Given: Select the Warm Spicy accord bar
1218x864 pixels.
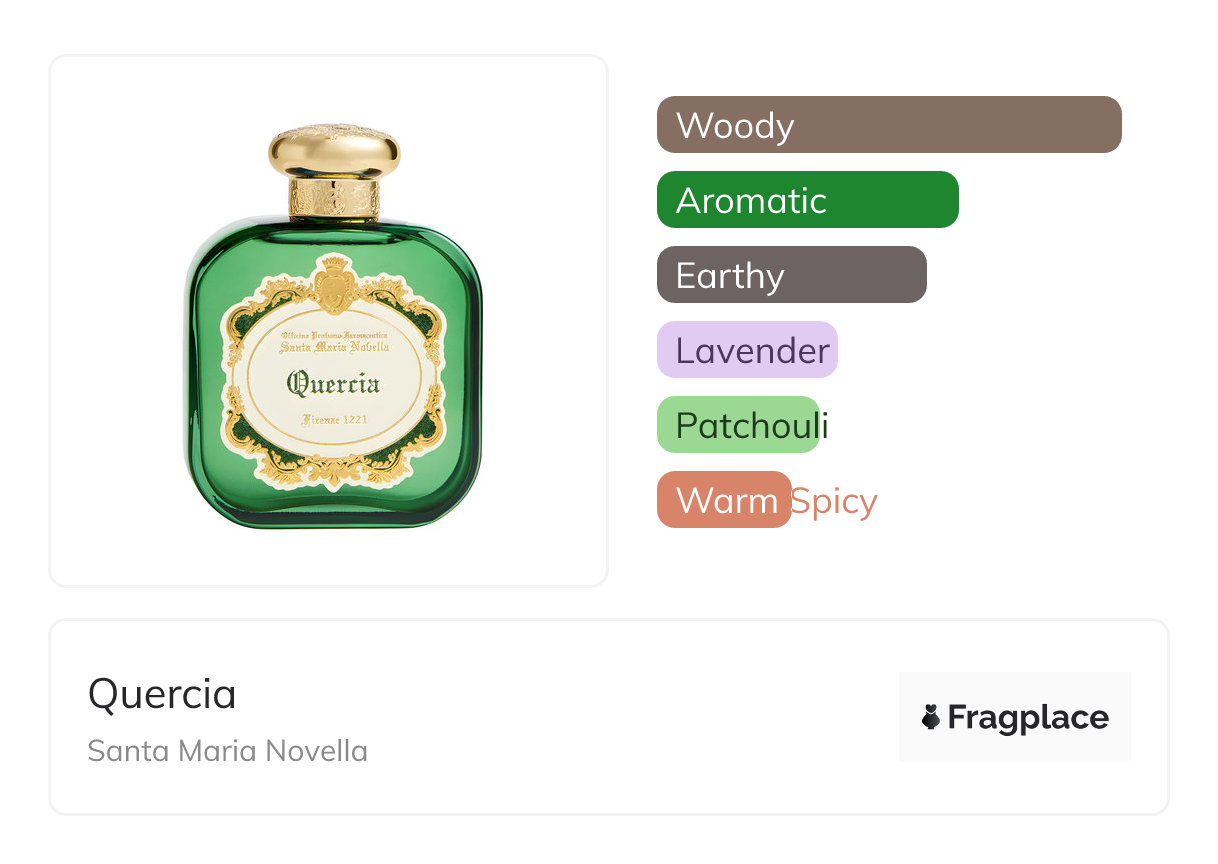Looking at the screenshot, I should pos(724,500).
